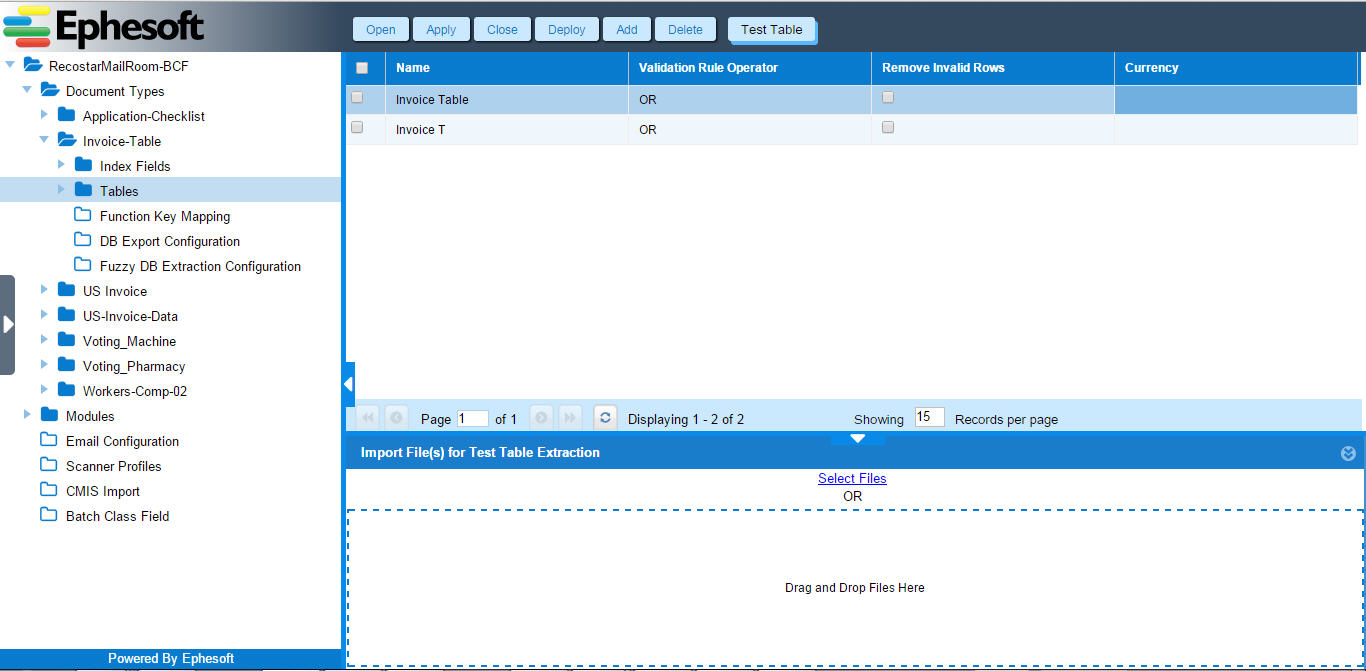Click the Modules folder icon
The width and height of the screenshot is (1366, 671).
(50, 416)
